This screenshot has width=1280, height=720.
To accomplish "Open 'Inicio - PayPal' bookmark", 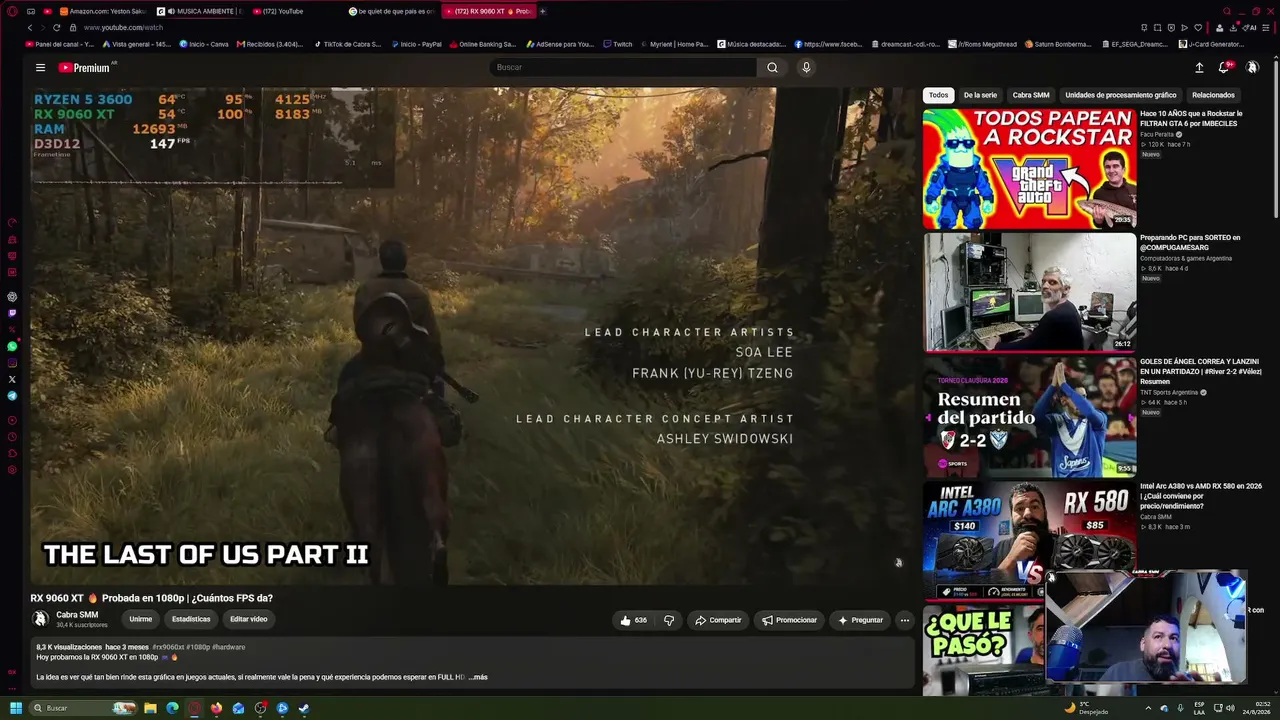I will pos(417,44).
